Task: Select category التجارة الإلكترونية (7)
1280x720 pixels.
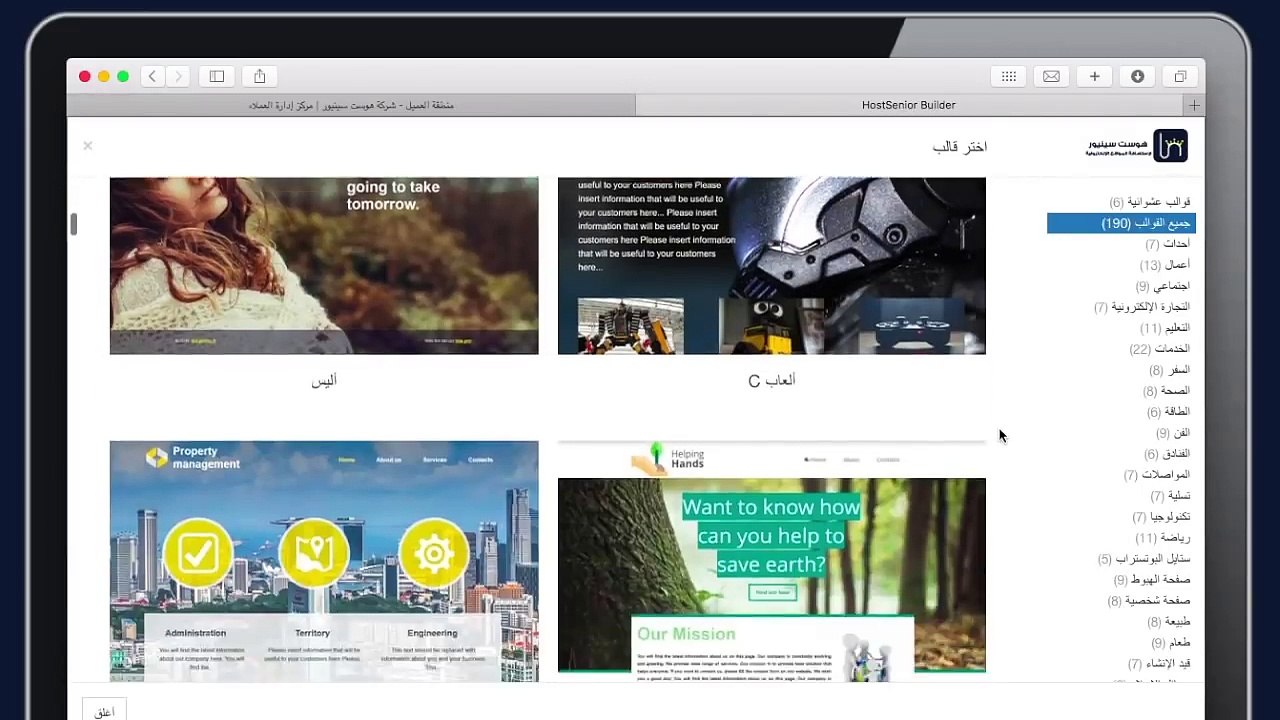Action: (x=1142, y=307)
